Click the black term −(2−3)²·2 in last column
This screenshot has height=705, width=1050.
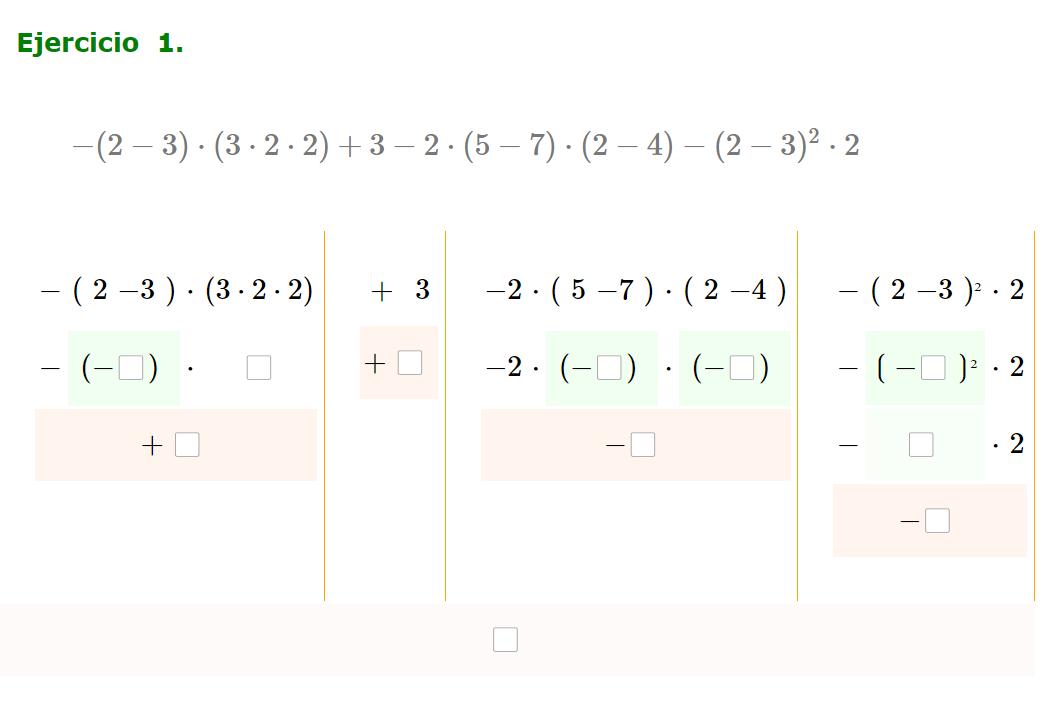[x=931, y=291]
